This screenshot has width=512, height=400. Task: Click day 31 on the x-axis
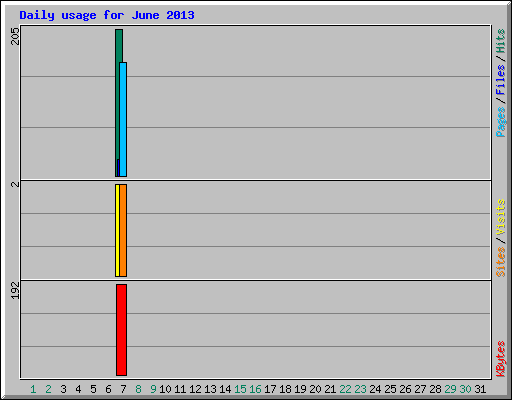click(480, 389)
